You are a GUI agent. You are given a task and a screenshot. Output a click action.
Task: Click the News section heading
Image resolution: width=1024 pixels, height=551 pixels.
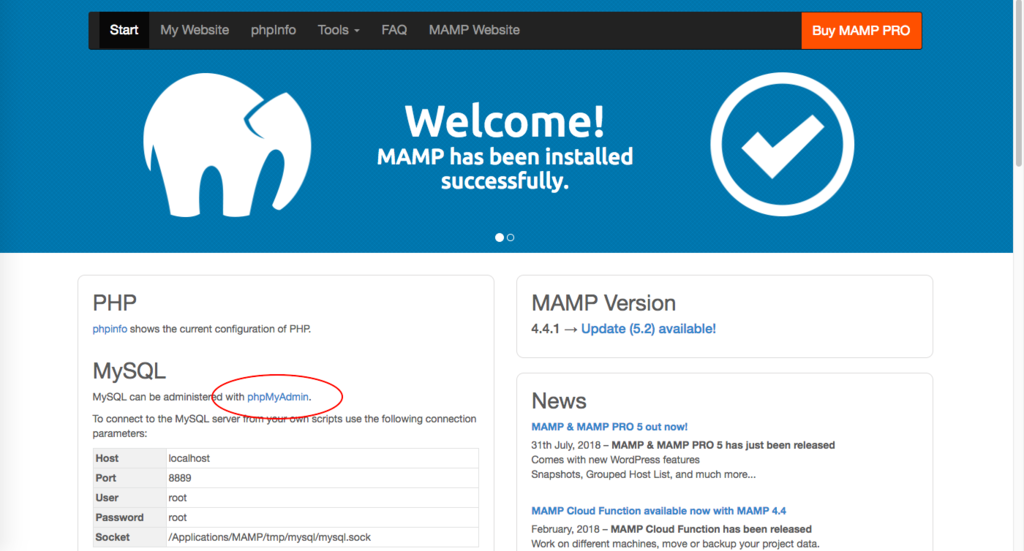[559, 401]
